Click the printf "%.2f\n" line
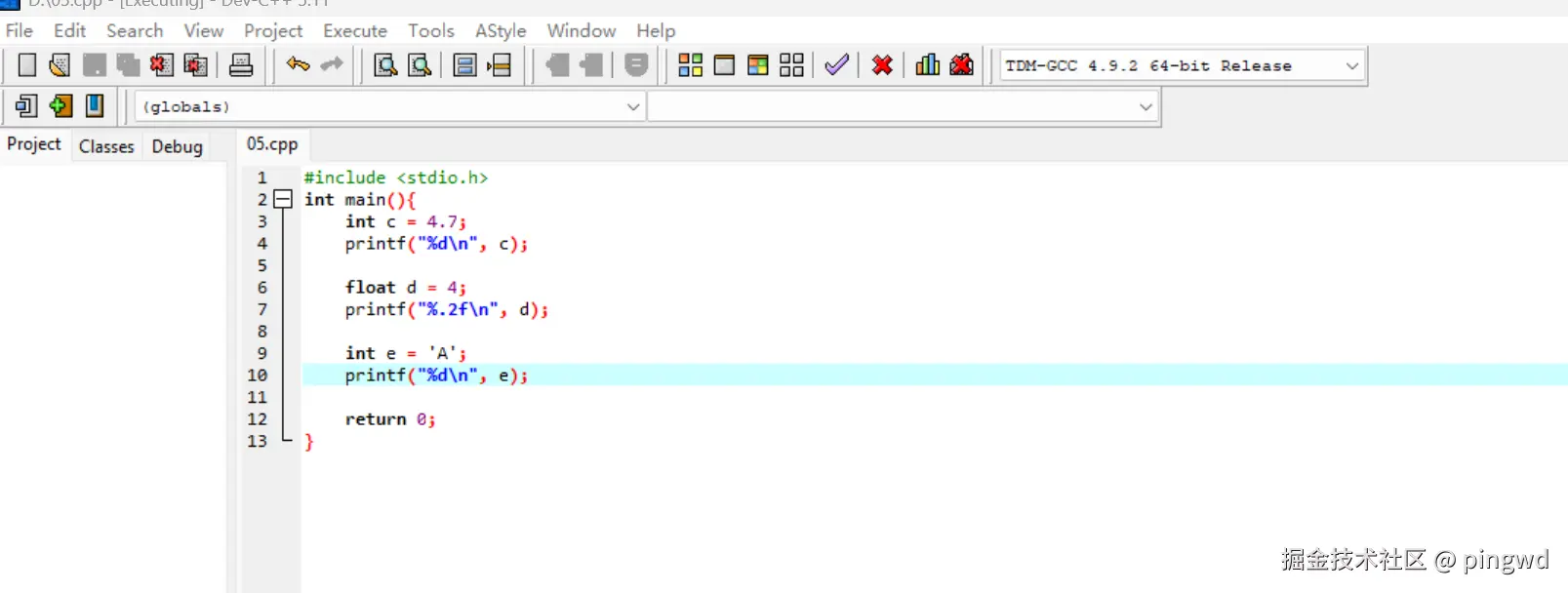The height and width of the screenshot is (593, 1568). coord(447,309)
